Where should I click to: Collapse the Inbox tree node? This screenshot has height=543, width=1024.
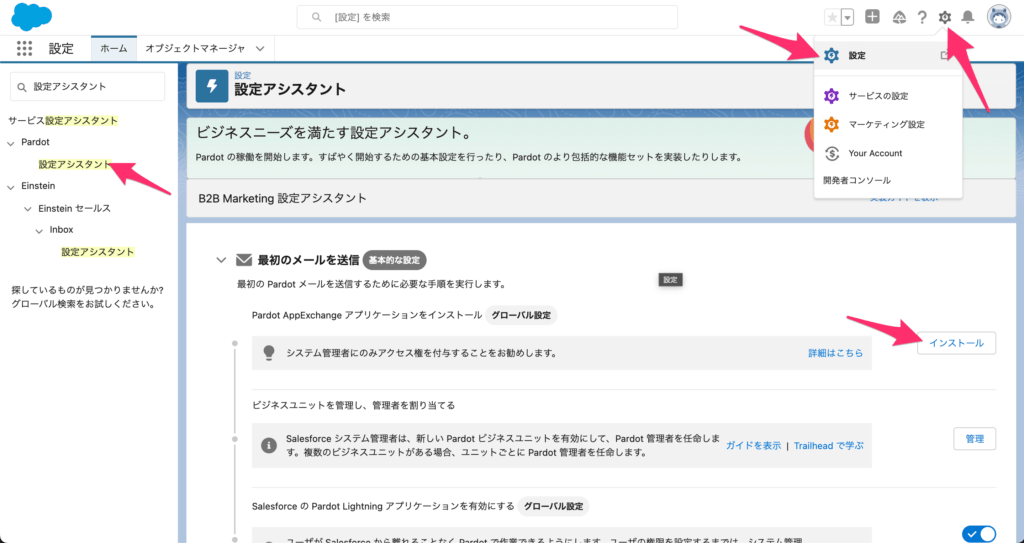(39, 230)
